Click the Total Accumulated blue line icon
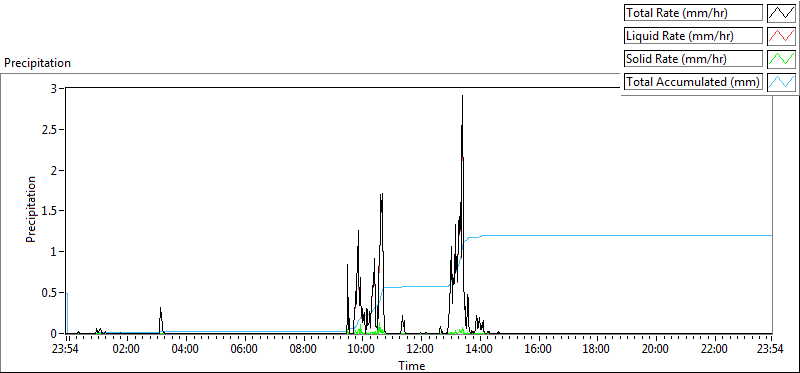Image resolution: width=800 pixels, height=373 pixels. (781, 82)
